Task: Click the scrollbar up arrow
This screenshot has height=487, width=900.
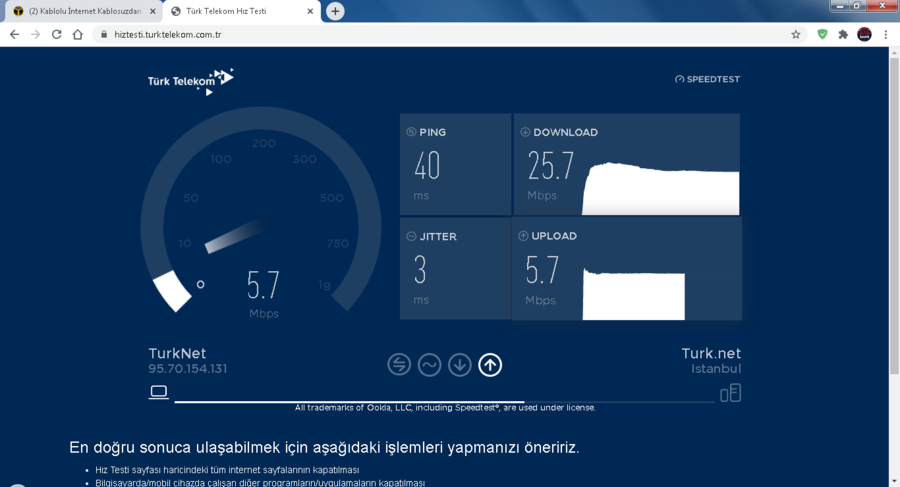Action: click(894, 52)
